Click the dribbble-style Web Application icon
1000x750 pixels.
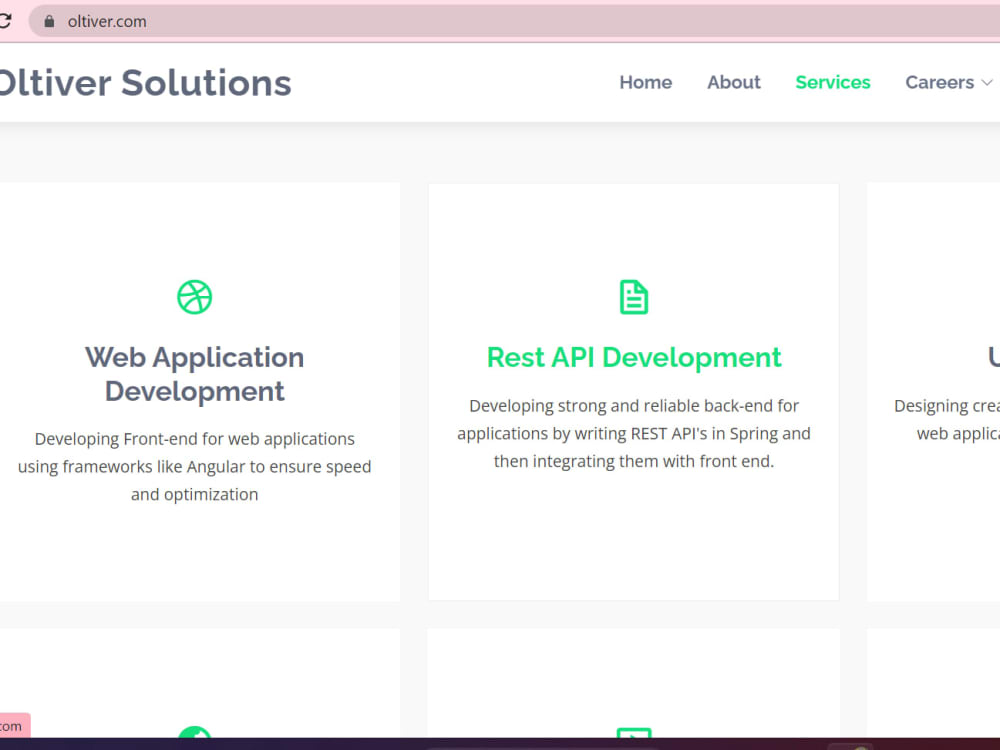[195, 297]
